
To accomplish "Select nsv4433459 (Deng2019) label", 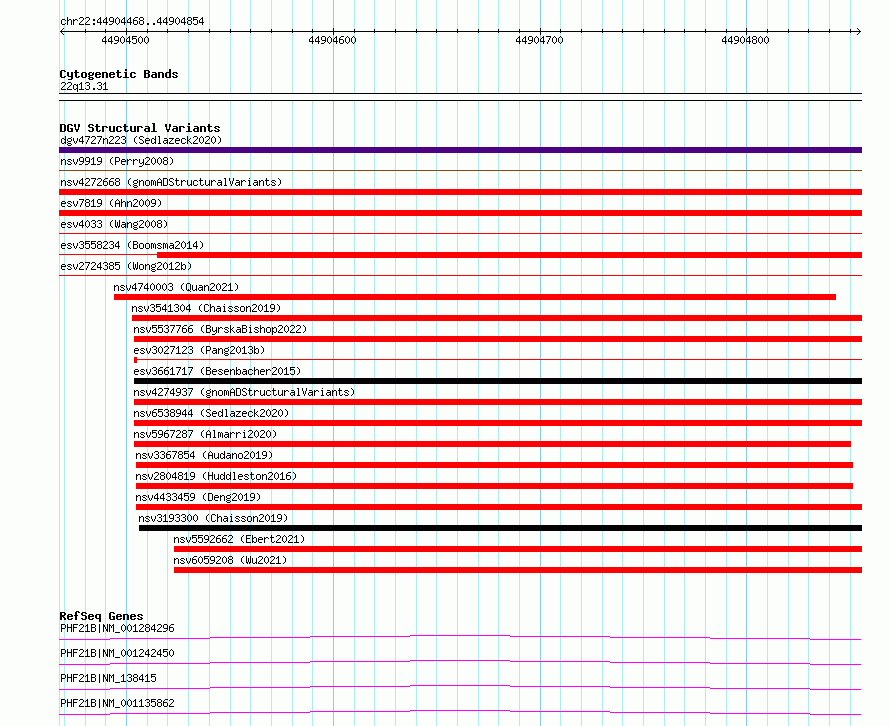I will pos(198,497).
